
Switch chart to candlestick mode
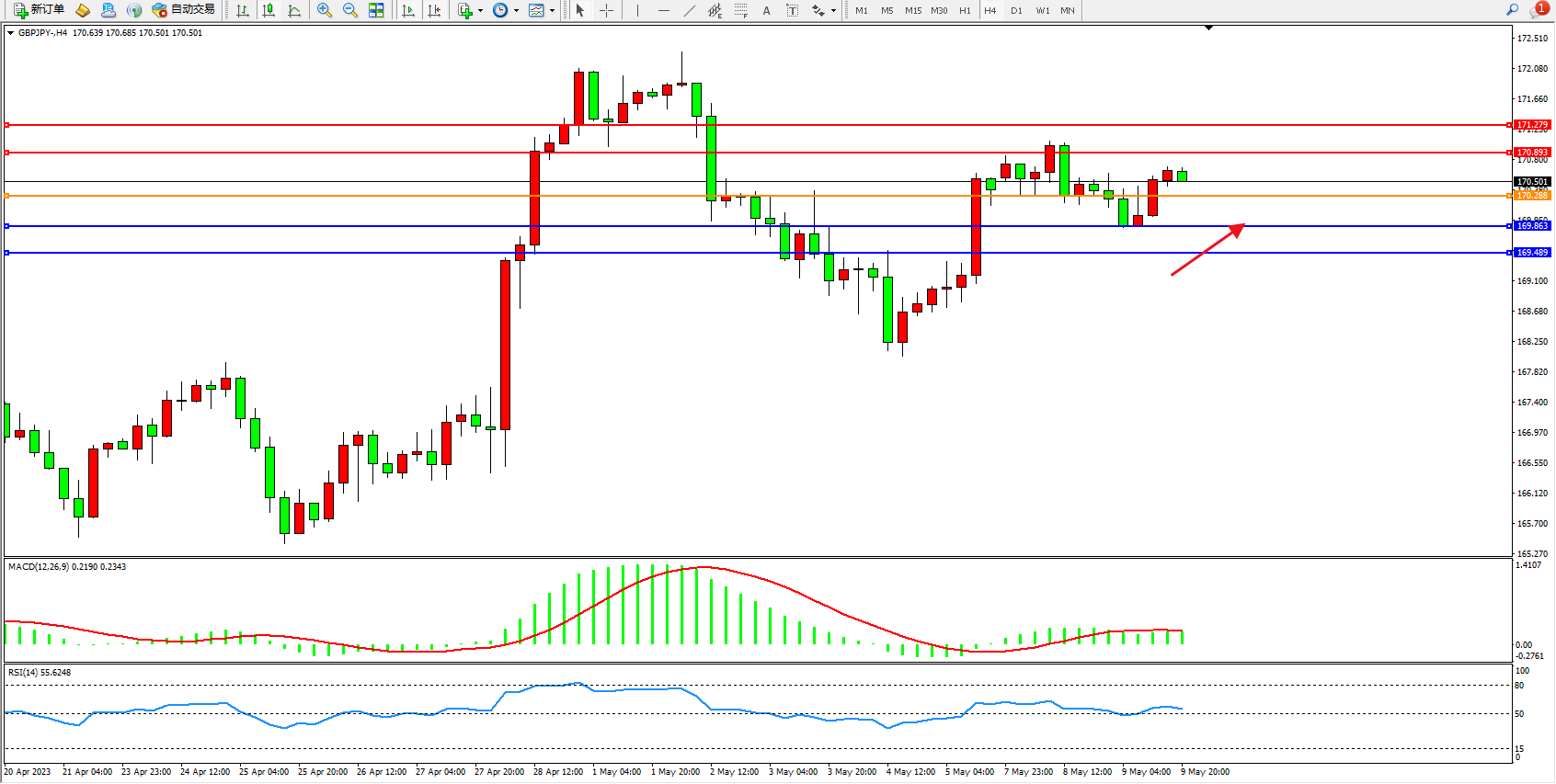pos(269,10)
